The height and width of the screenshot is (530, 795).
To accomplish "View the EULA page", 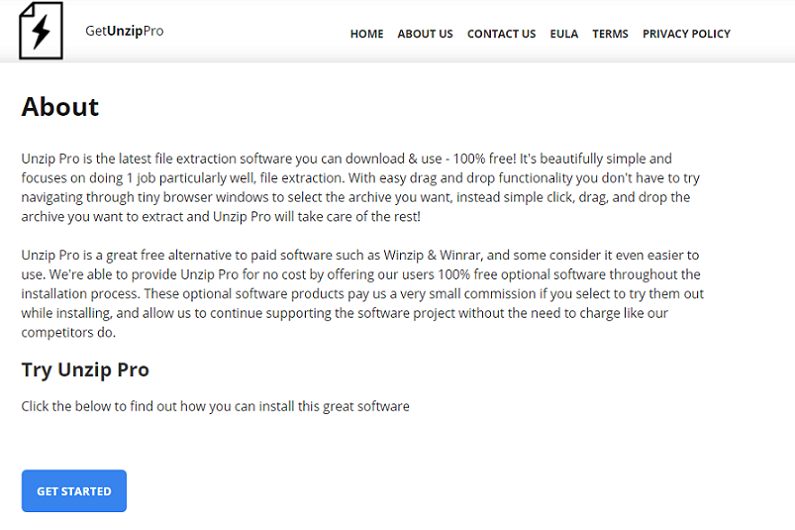I will coord(564,34).
